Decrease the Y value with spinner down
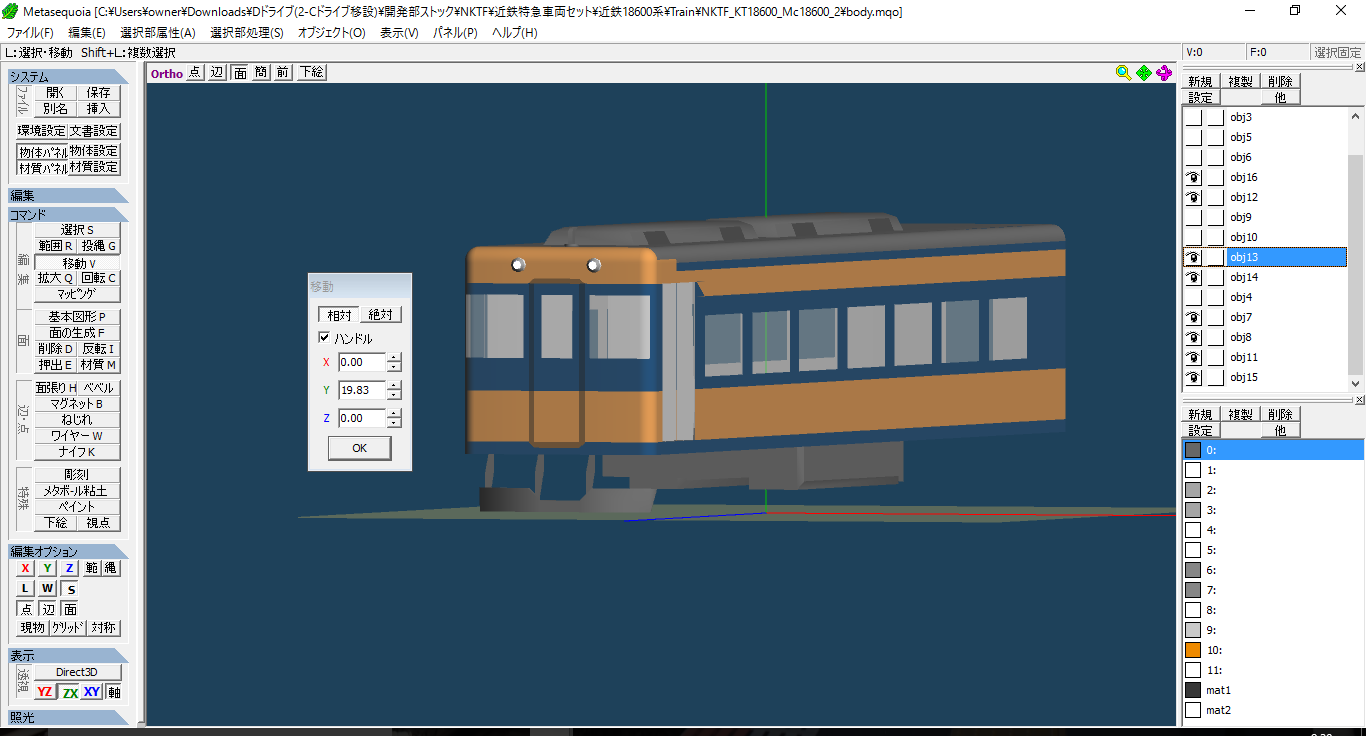Image resolution: width=1366 pixels, height=736 pixels. pyautogui.click(x=394, y=395)
